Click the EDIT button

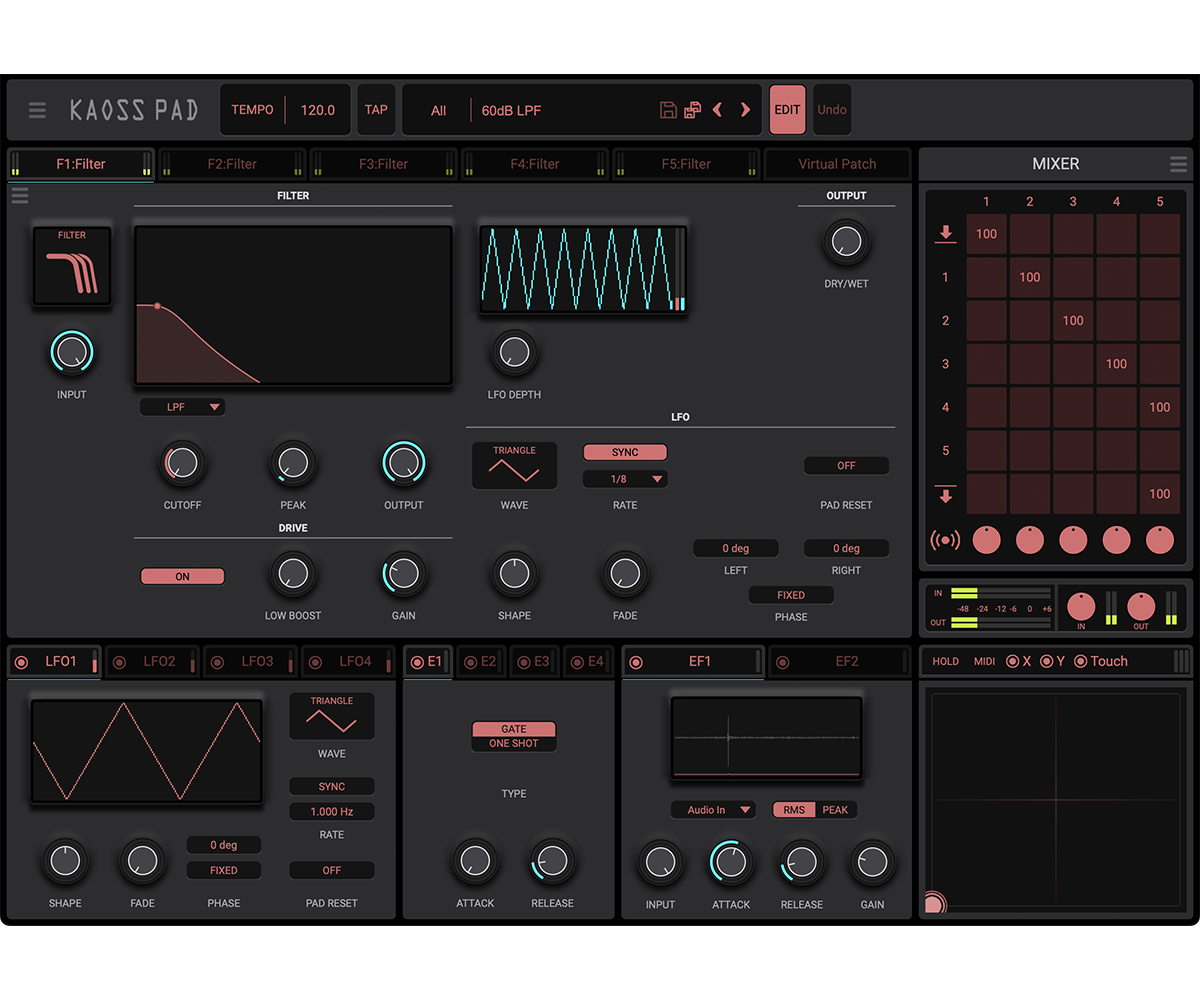pyautogui.click(x=787, y=110)
